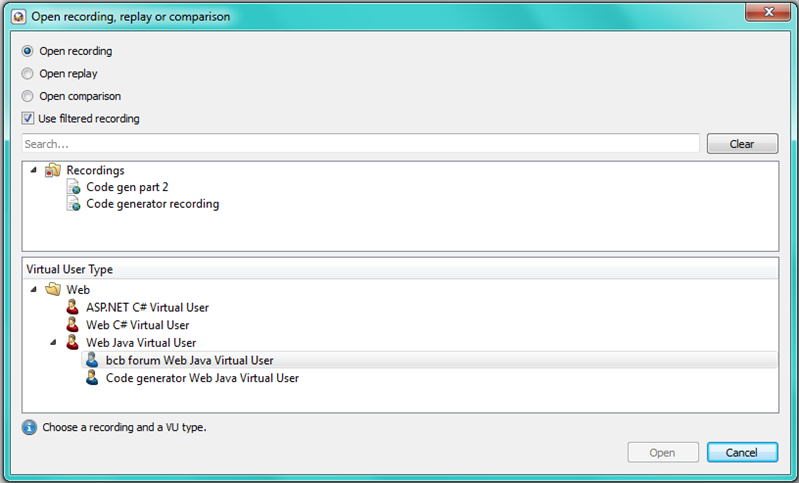Image resolution: width=799 pixels, height=483 pixels.
Task: Select the Code gen part 2 recording label
Action: (x=127, y=187)
